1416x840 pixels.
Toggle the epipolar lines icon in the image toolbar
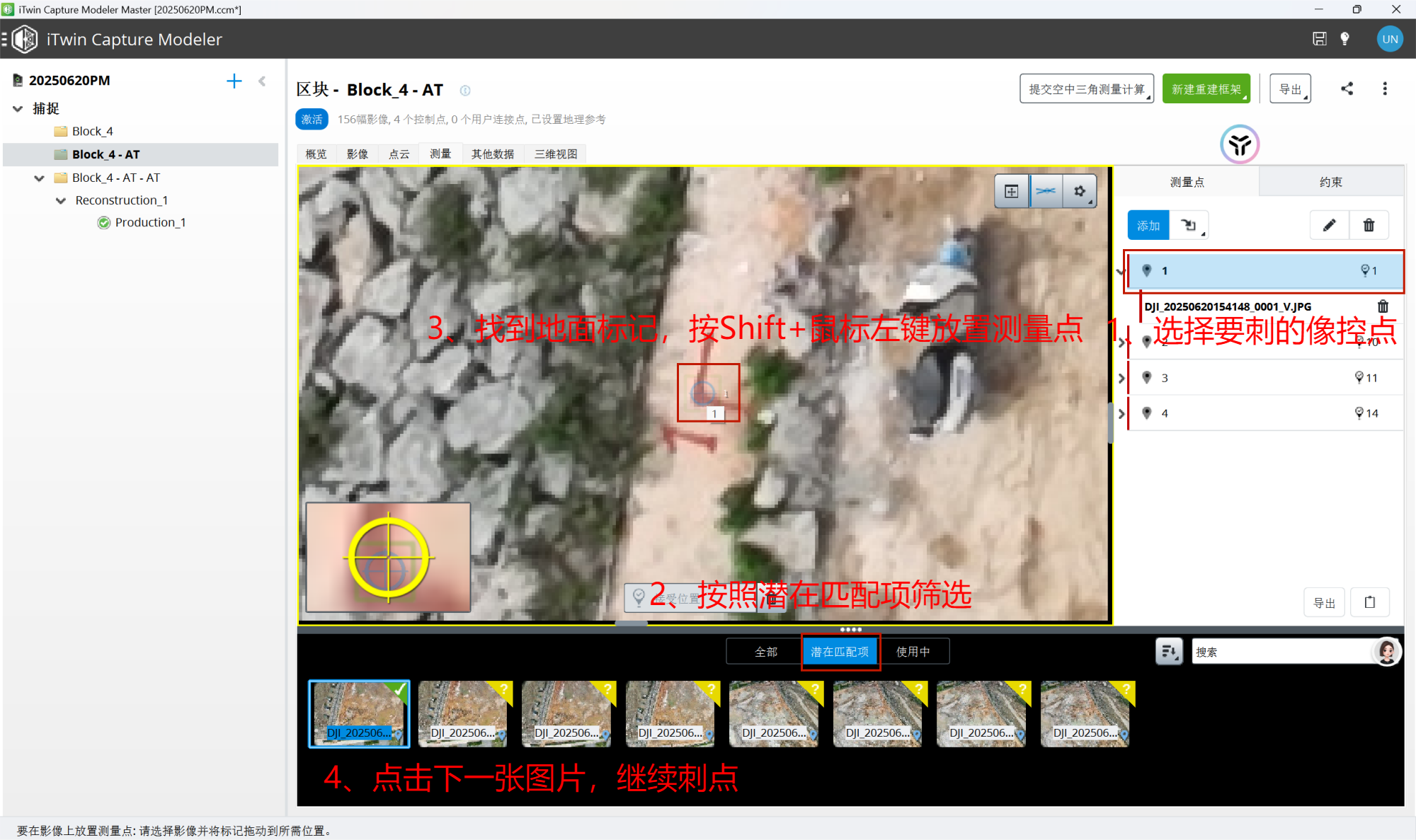point(1046,191)
